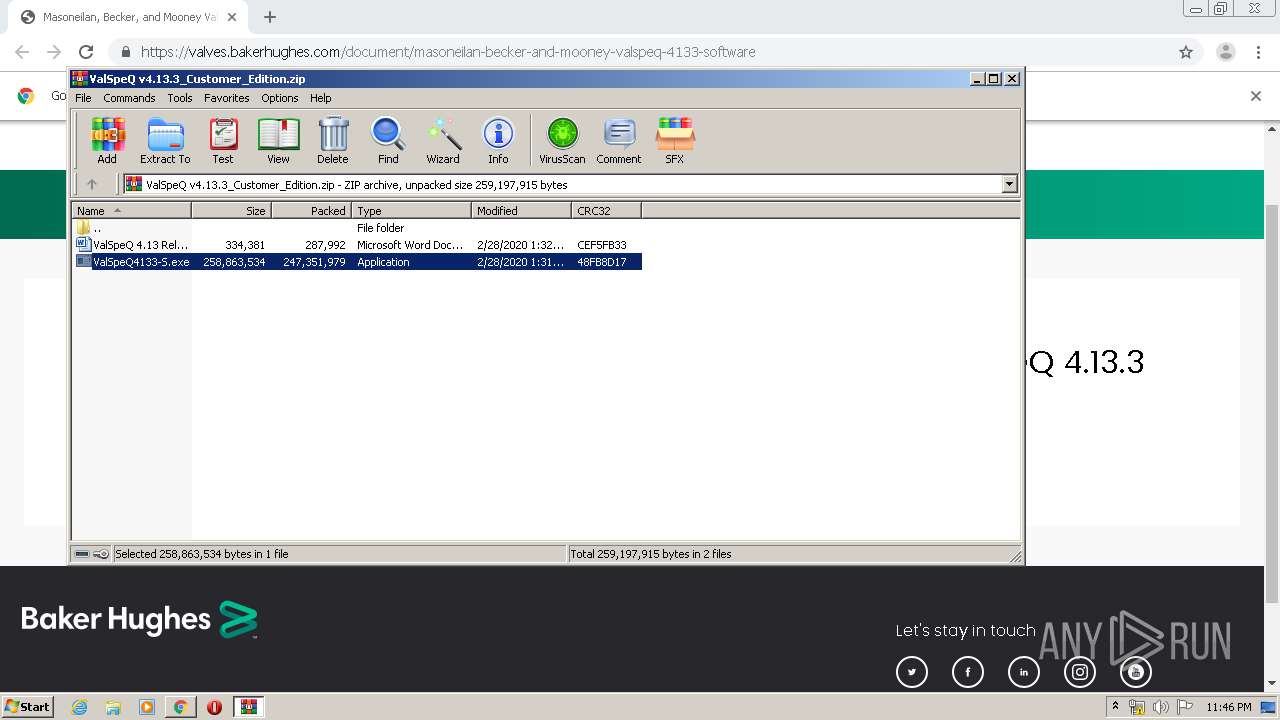Click Chrome forward navigation arrow
Screen dimensions: 1280x720
click(54, 52)
